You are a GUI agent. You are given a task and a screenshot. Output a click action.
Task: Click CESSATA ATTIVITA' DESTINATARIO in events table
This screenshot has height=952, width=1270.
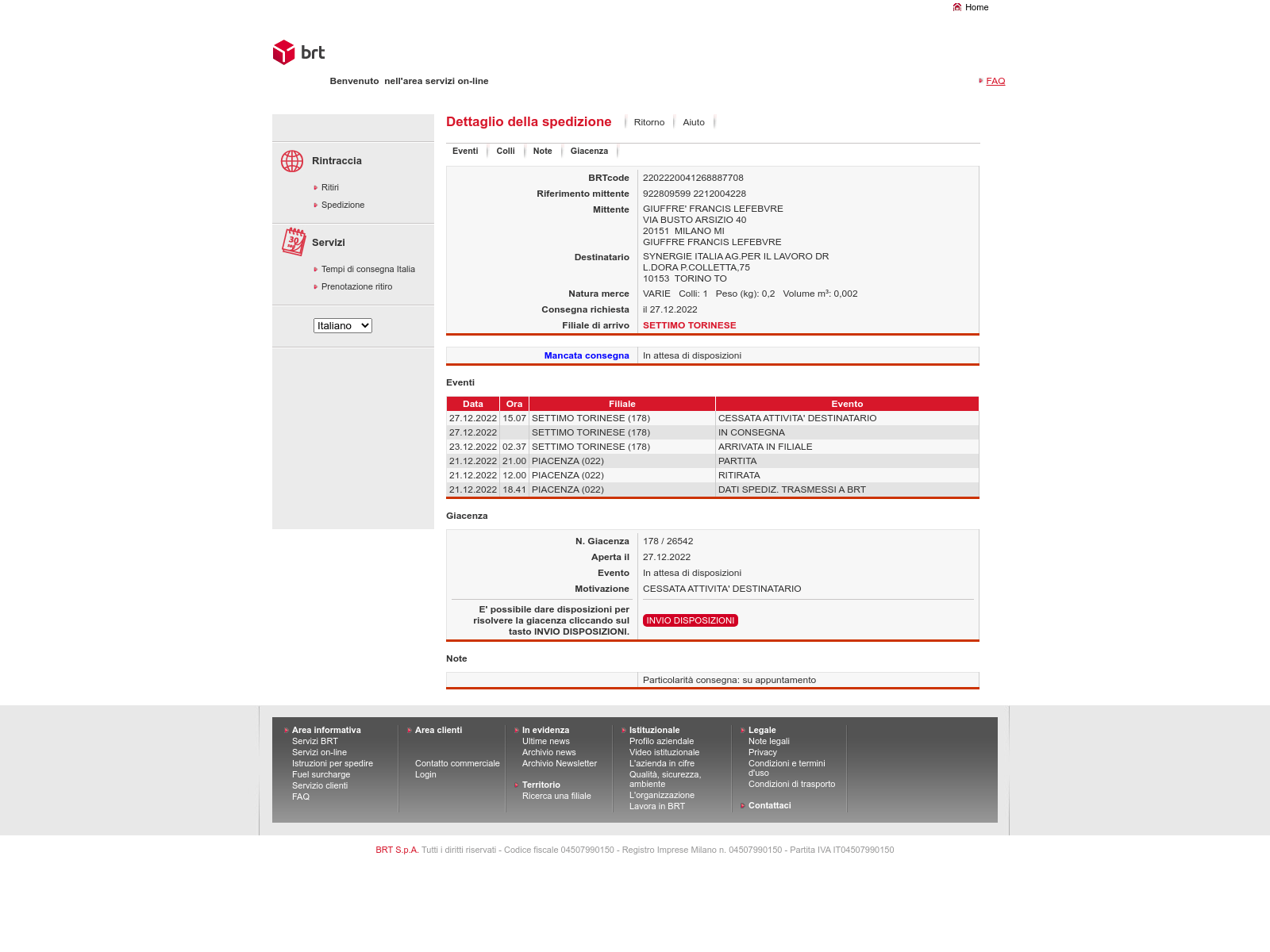[x=798, y=418]
